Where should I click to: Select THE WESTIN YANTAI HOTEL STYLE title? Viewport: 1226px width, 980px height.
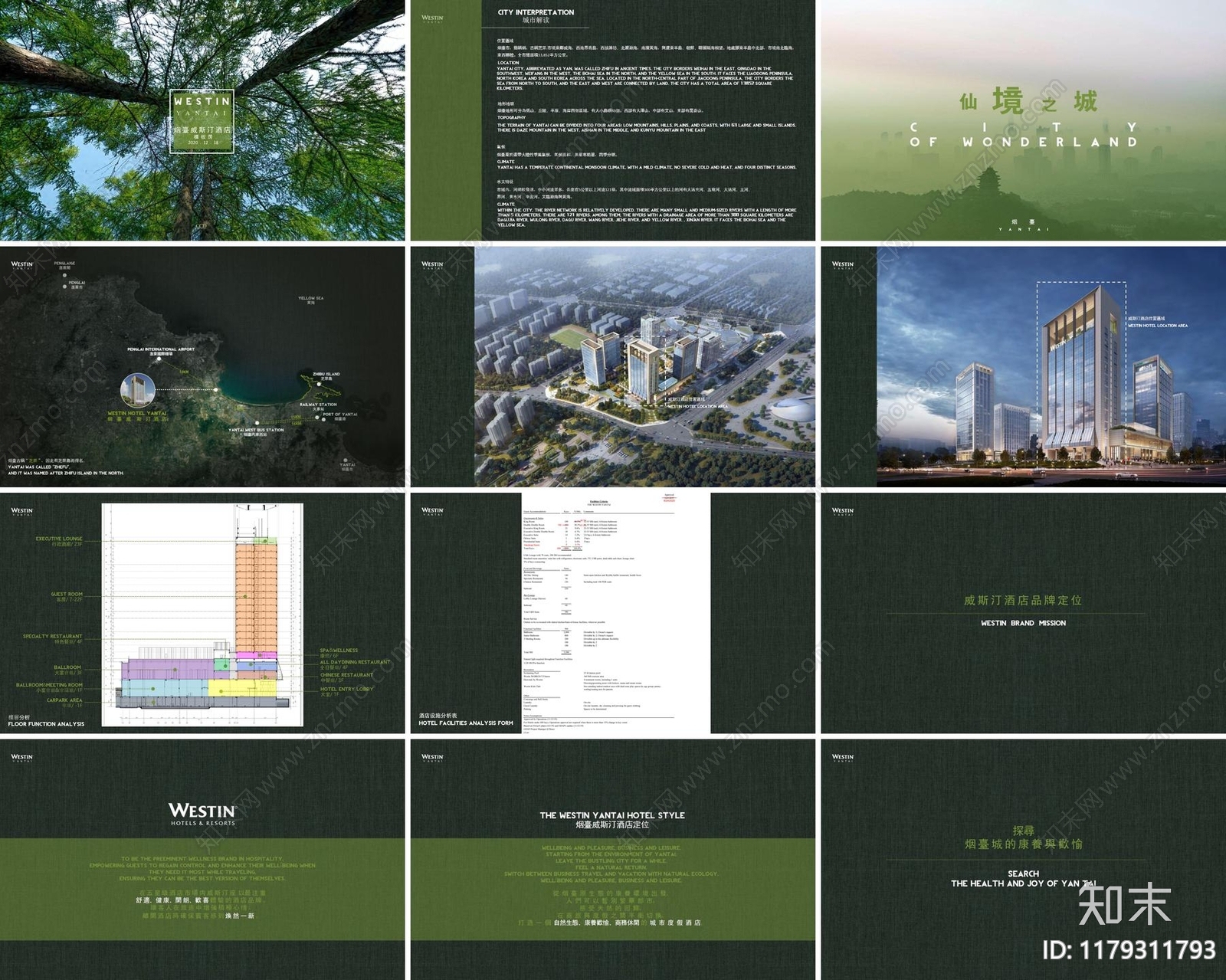612,815
